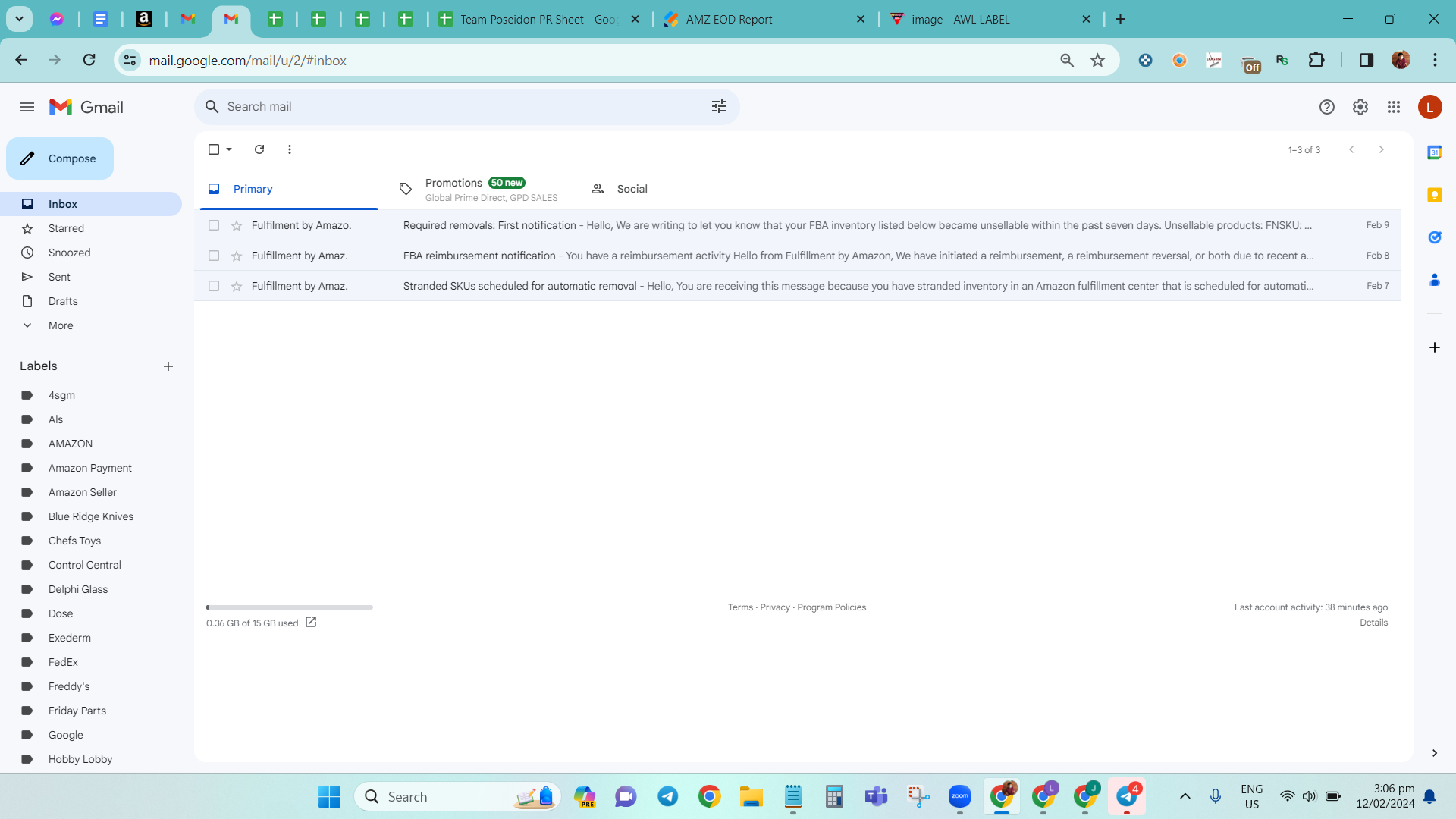Open the Stranded SKUs scheduled email
Screen dimensions: 1456x819
(798, 286)
